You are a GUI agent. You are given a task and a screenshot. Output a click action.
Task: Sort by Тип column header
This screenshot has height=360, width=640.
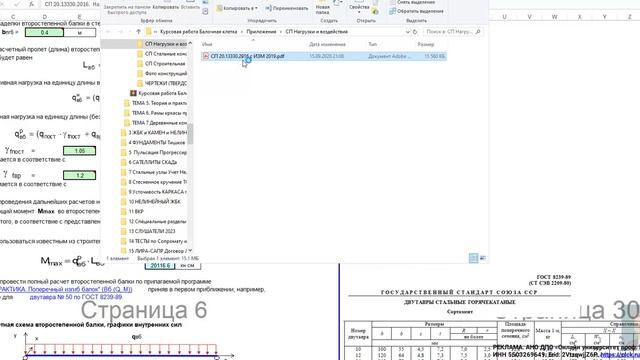372,44
